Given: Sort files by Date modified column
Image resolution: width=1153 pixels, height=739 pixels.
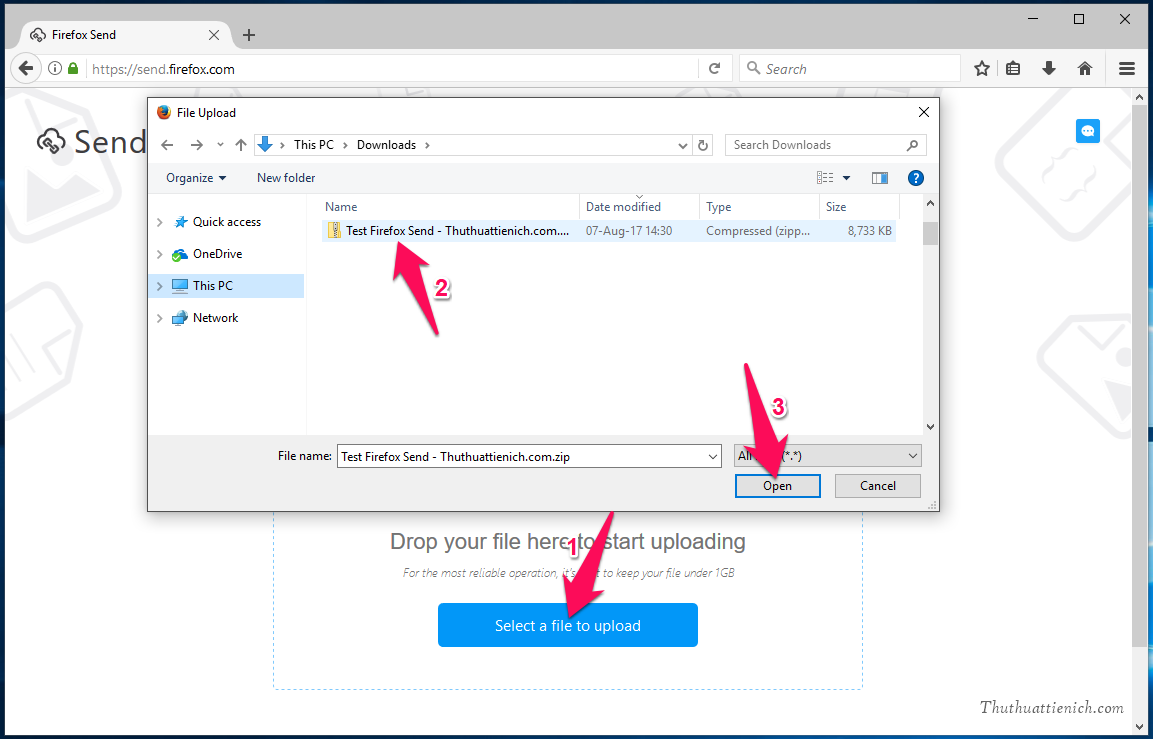Looking at the screenshot, I should click(639, 207).
